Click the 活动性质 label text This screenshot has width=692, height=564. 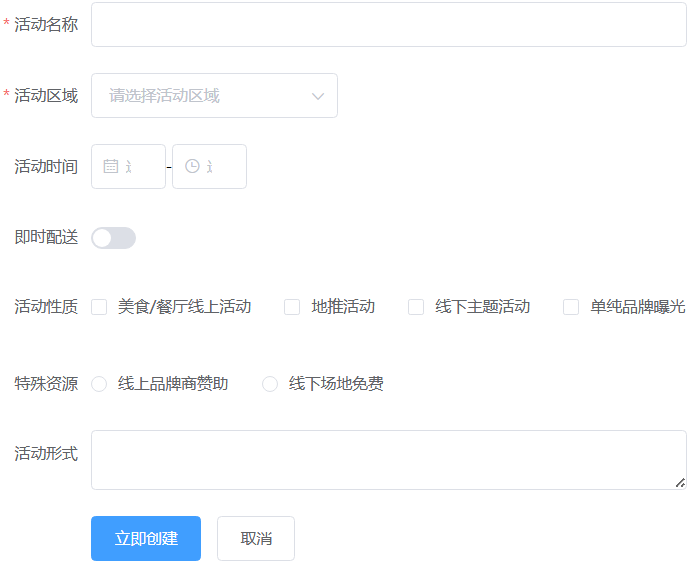point(46,306)
